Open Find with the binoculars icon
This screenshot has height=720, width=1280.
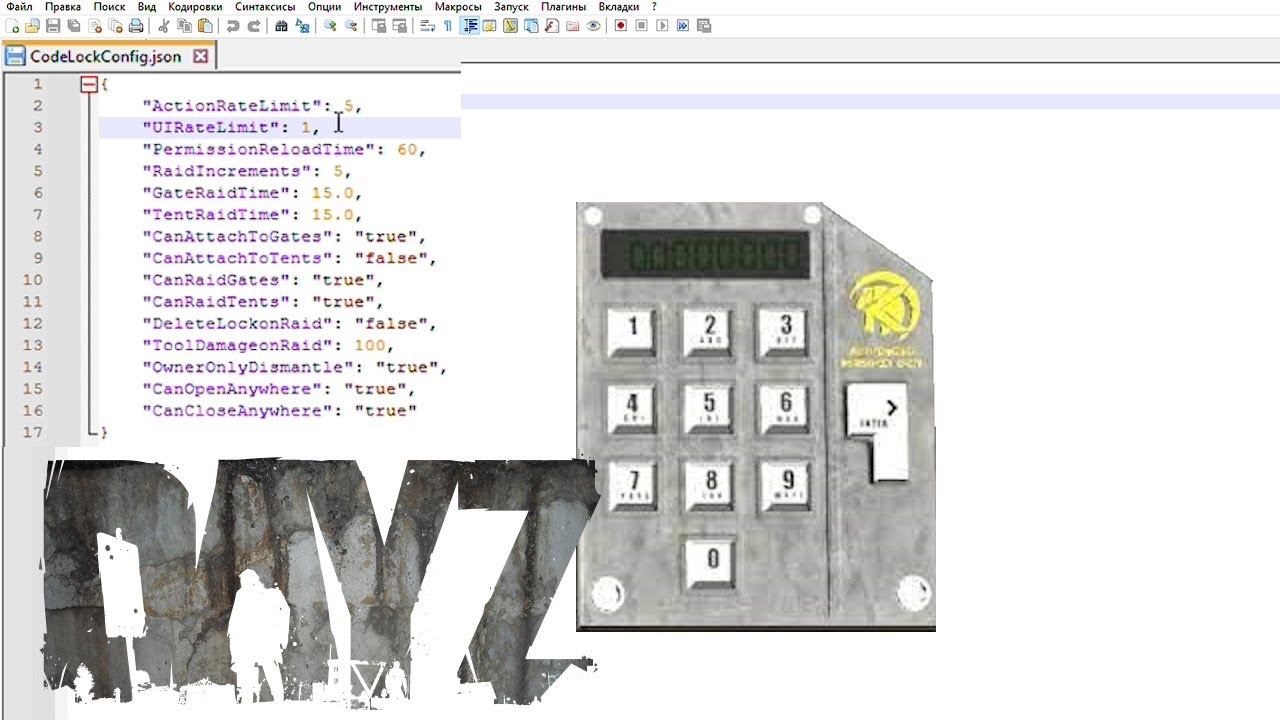(281, 26)
